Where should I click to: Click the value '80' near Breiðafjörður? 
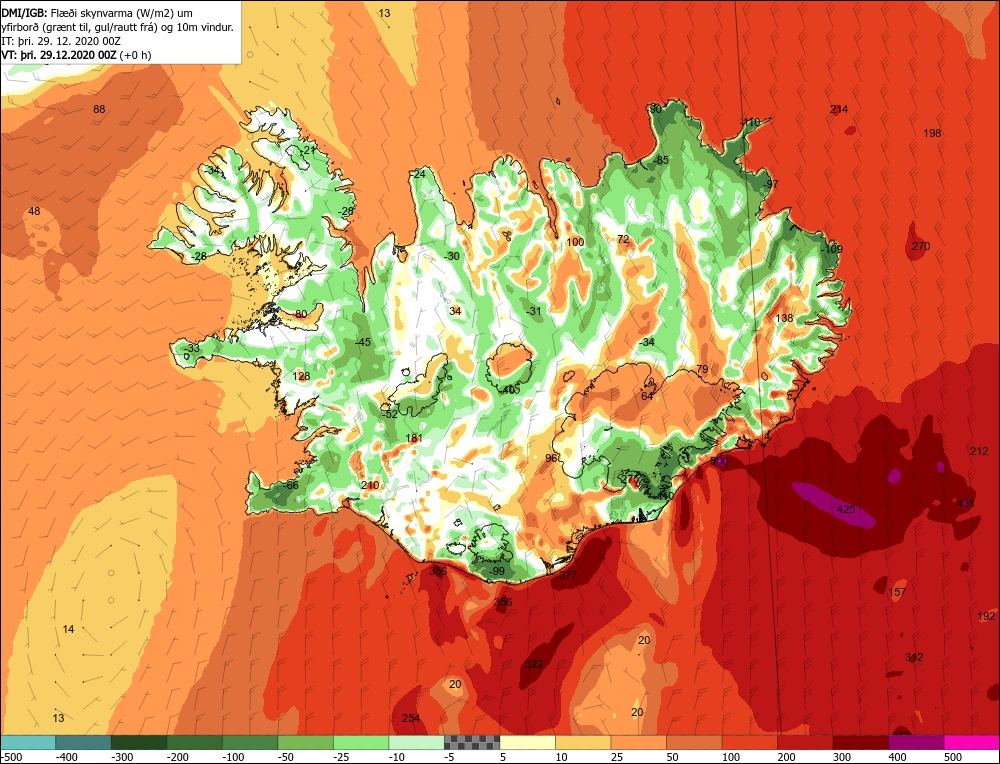tap(301, 314)
